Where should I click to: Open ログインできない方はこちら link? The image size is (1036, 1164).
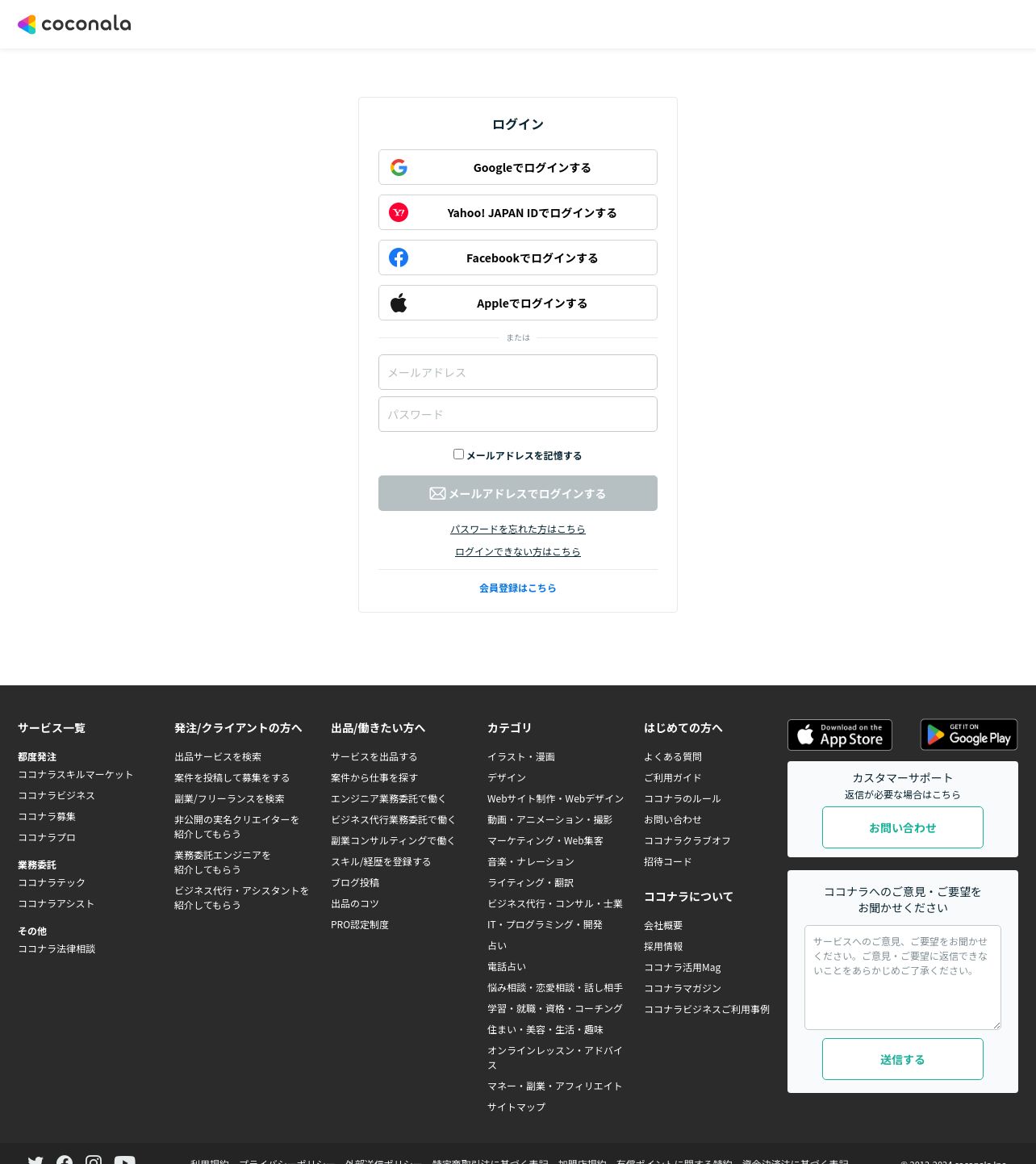point(518,552)
